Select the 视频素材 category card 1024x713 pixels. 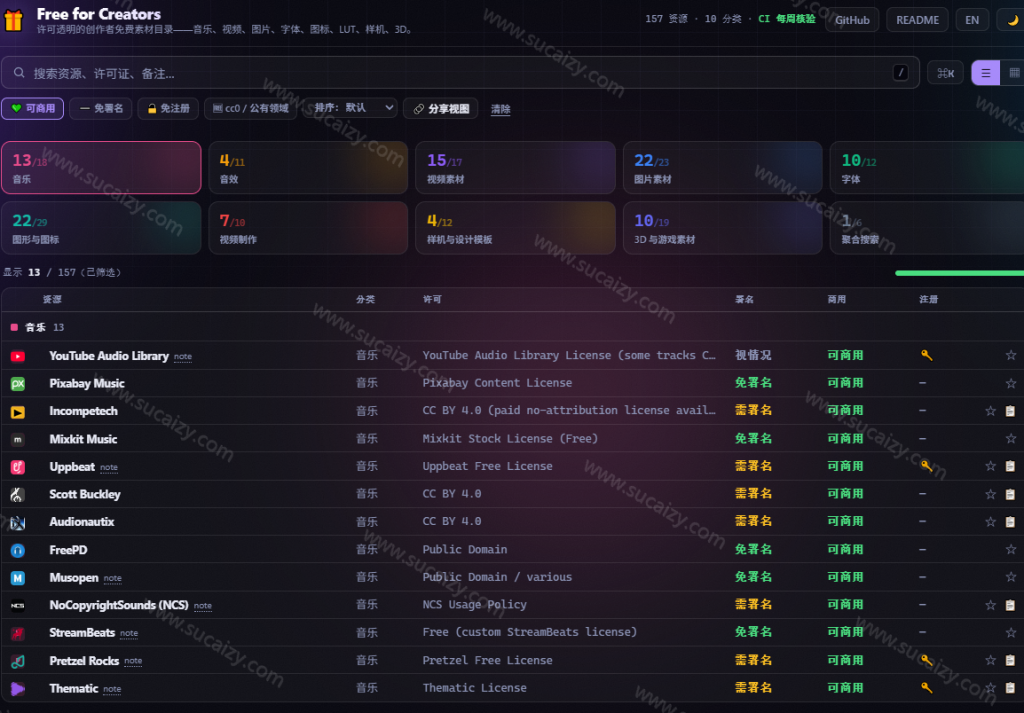pyautogui.click(x=515, y=168)
